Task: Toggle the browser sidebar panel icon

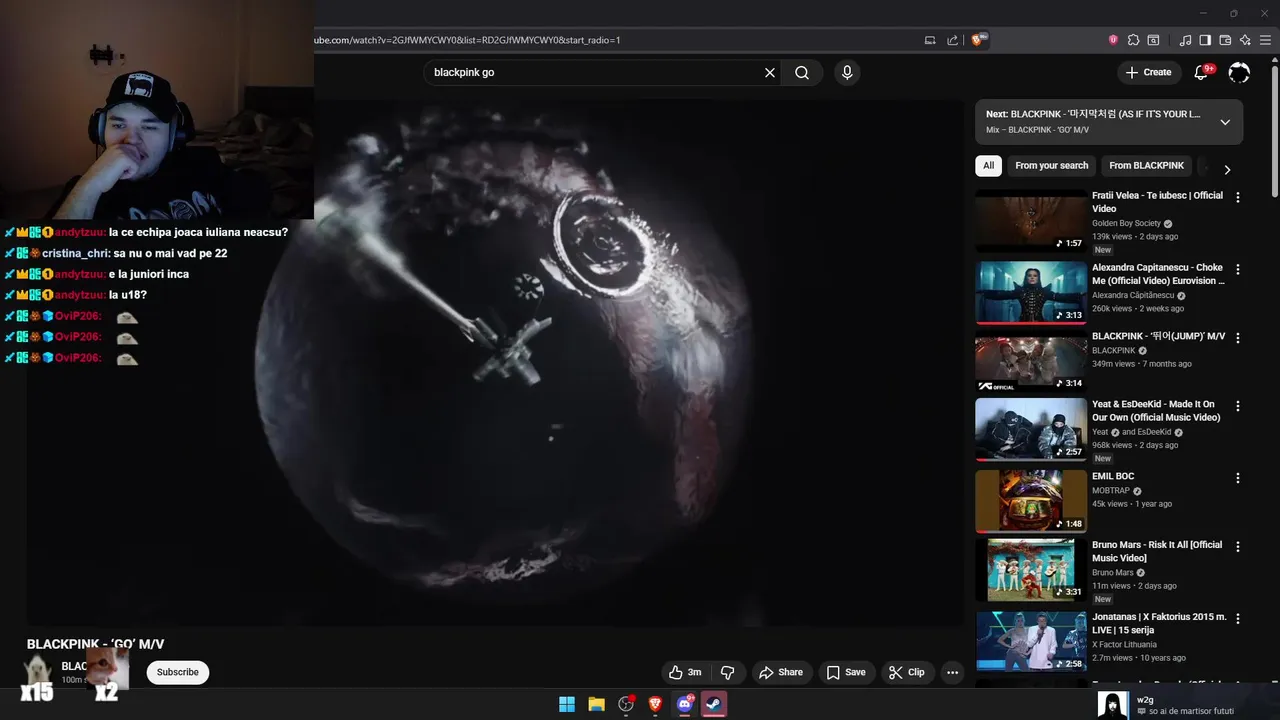Action: coord(1205,40)
